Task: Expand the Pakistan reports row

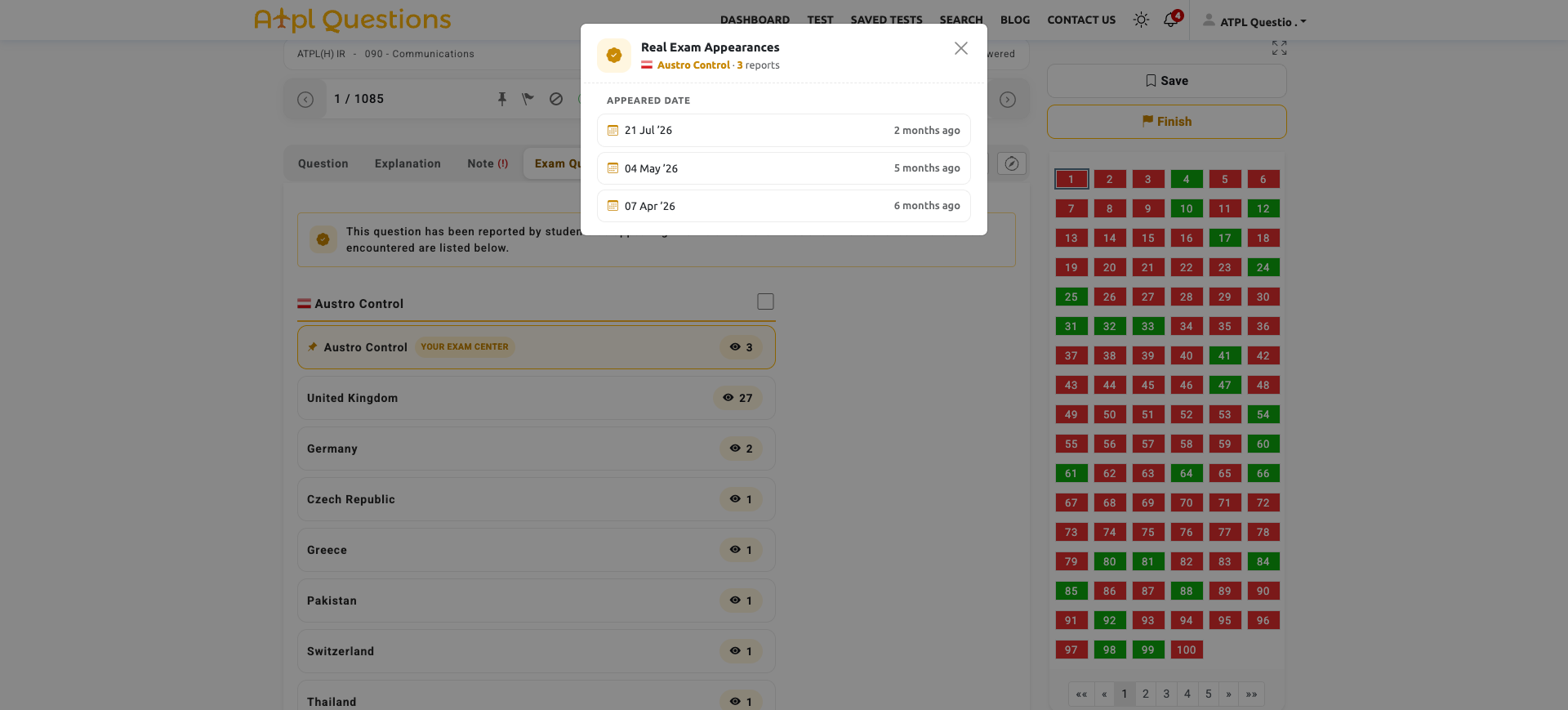Action: click(x=536, y=601)
